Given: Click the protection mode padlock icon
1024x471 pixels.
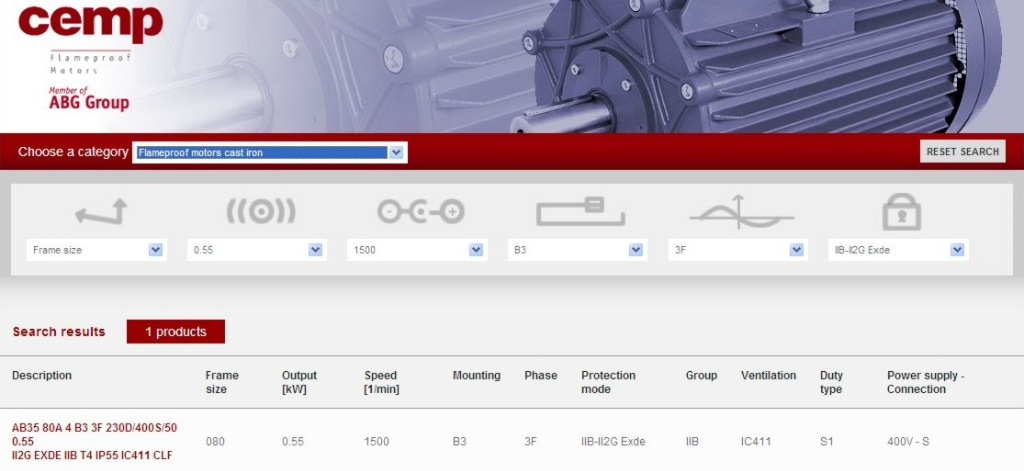Looking at the screenshot, I should click(901, 212).
